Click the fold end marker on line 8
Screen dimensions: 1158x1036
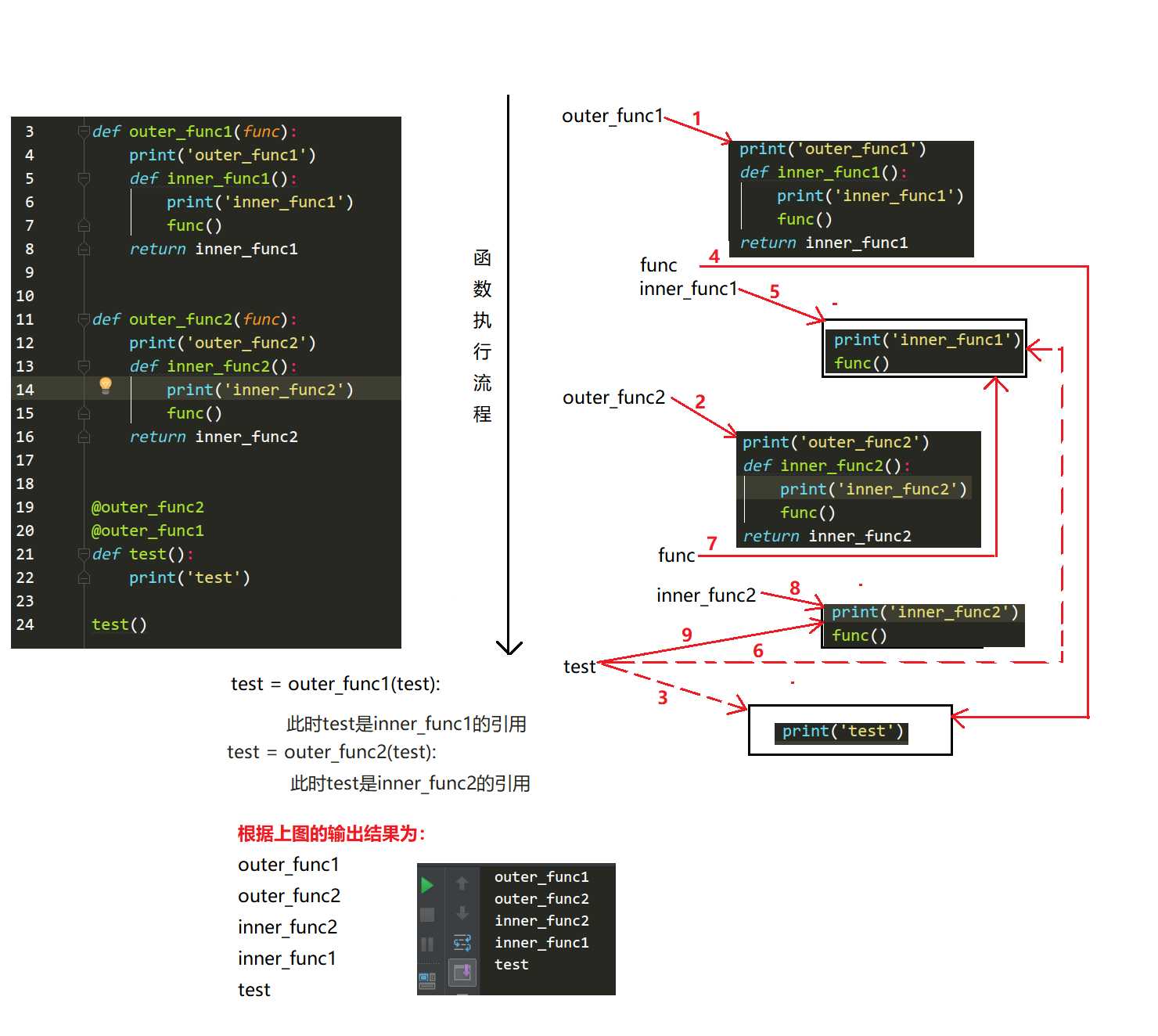pos(84,250)
